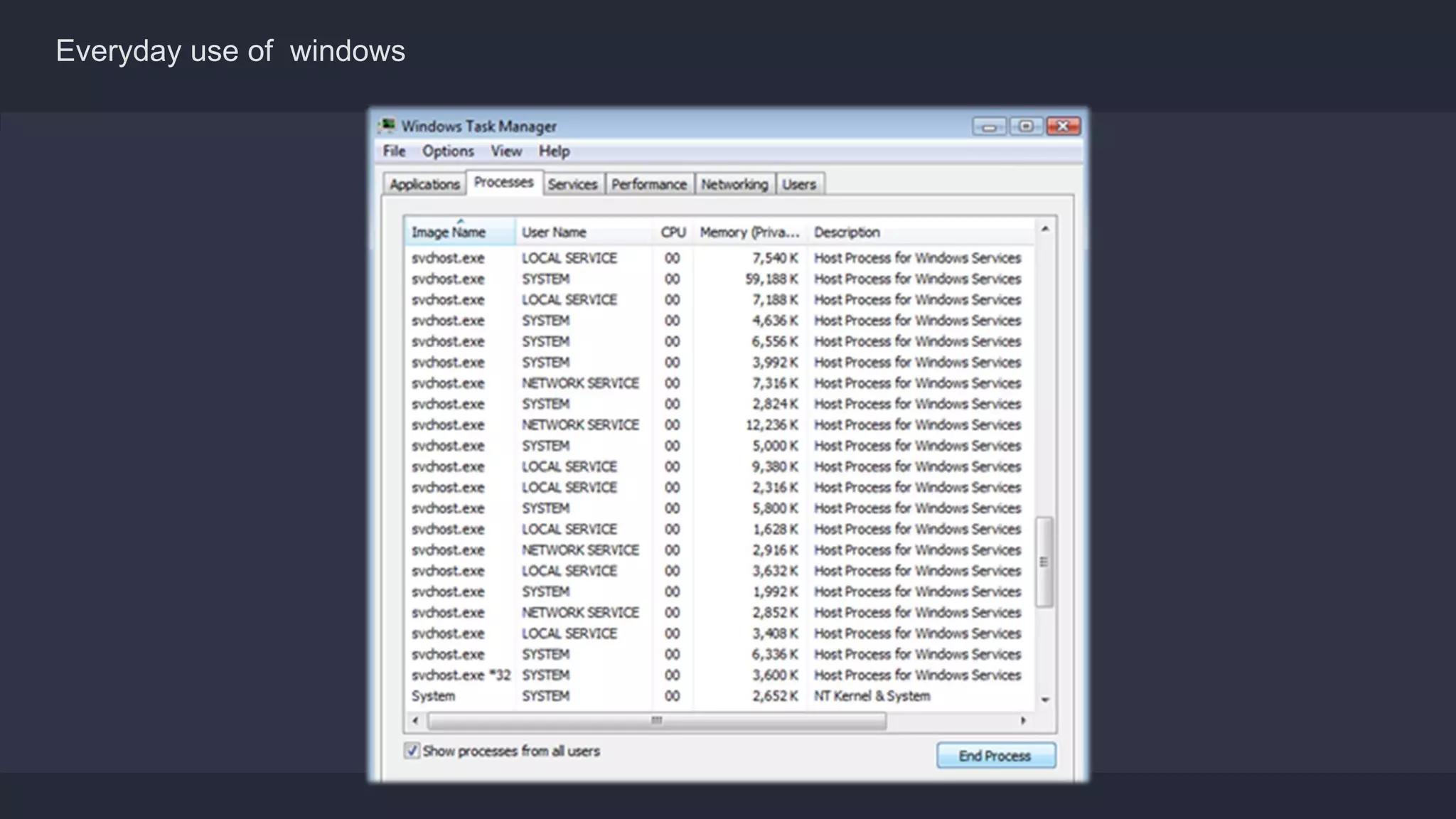Sort by User Name column header
The width and height of the screenshot is (1456, 819).
coord(584,232)
